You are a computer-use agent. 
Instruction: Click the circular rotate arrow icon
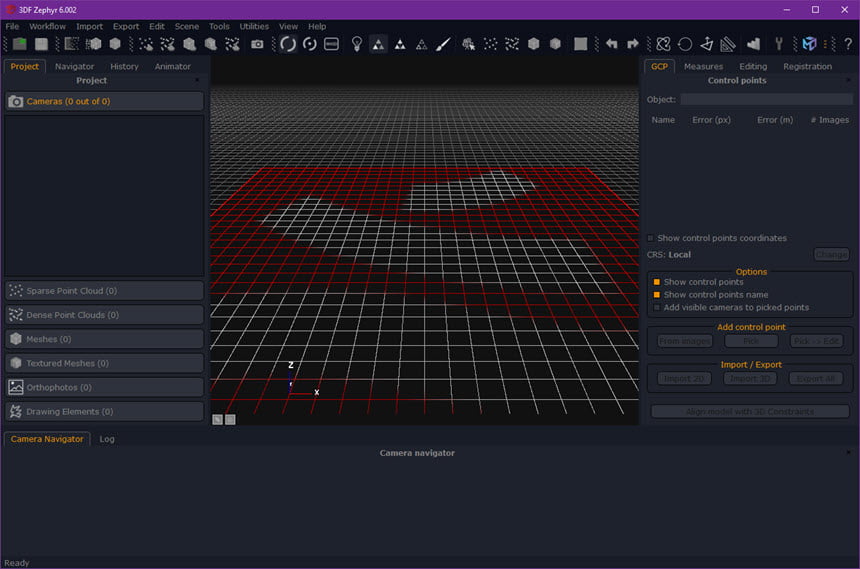tap(685, 44)
